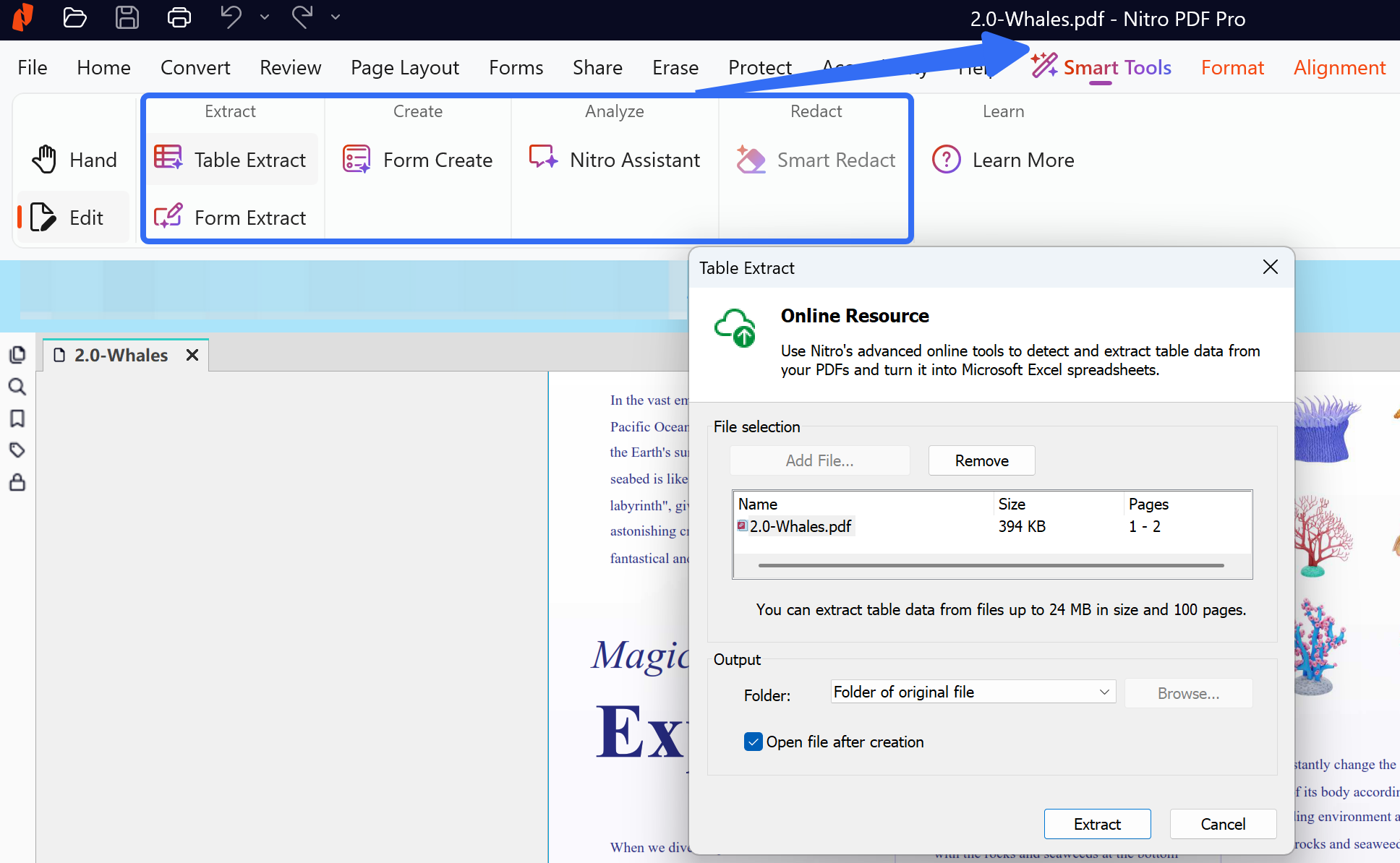
Task: Open the tags panel icon in sidebar
Action: coord(17,450)
